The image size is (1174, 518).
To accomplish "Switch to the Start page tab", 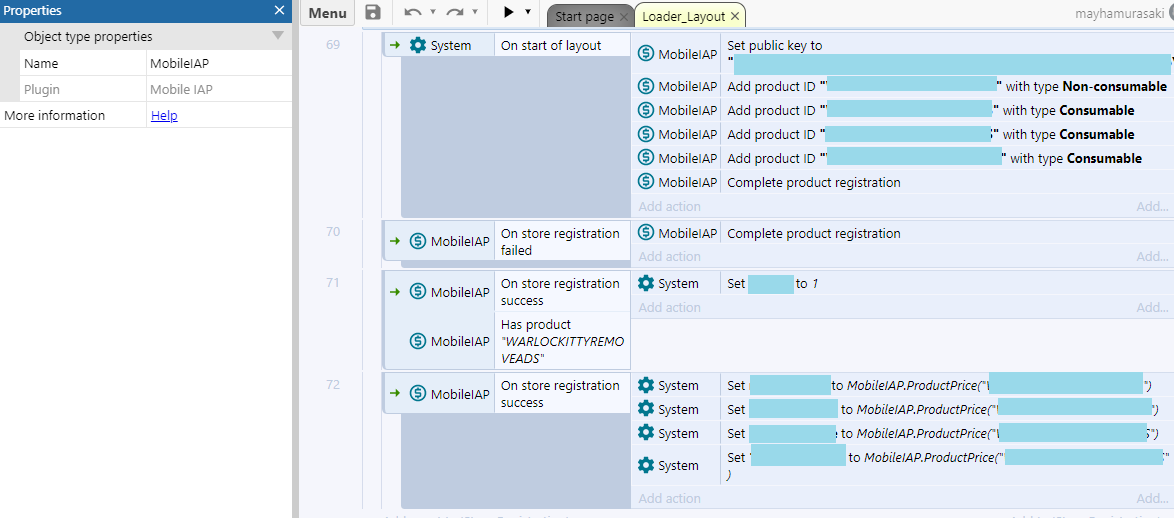I will (585, 16).
